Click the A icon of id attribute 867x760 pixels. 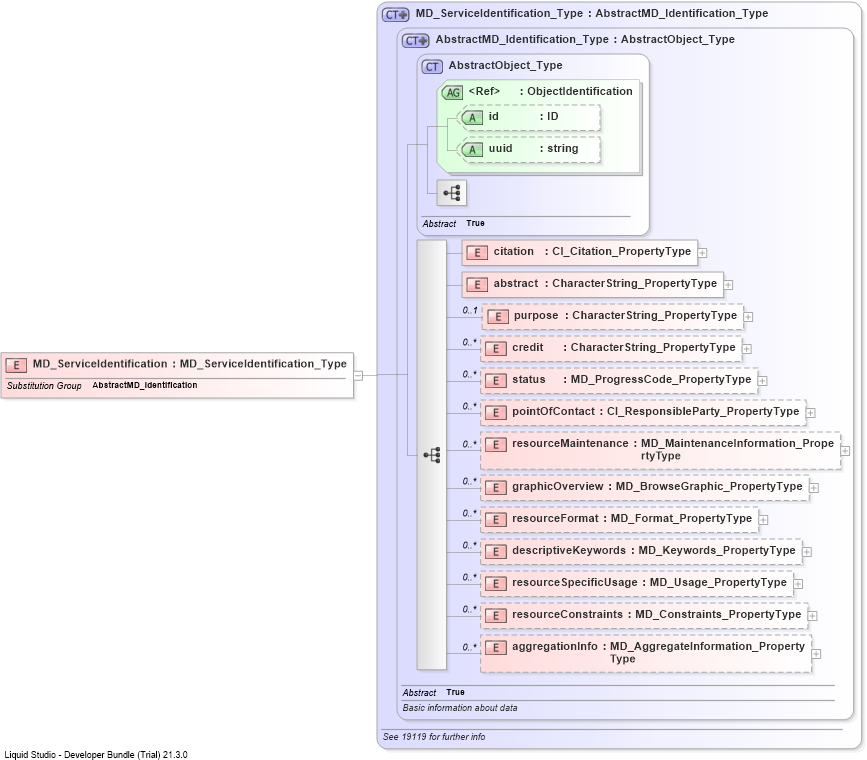point(472,118)
